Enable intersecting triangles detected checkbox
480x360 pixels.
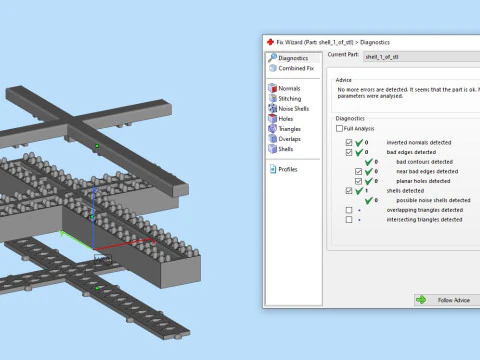click(349, 220)
